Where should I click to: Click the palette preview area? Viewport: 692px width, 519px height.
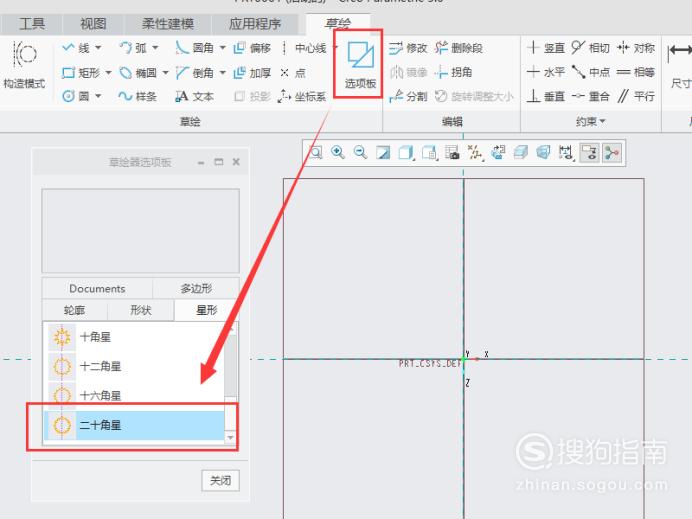140,230
